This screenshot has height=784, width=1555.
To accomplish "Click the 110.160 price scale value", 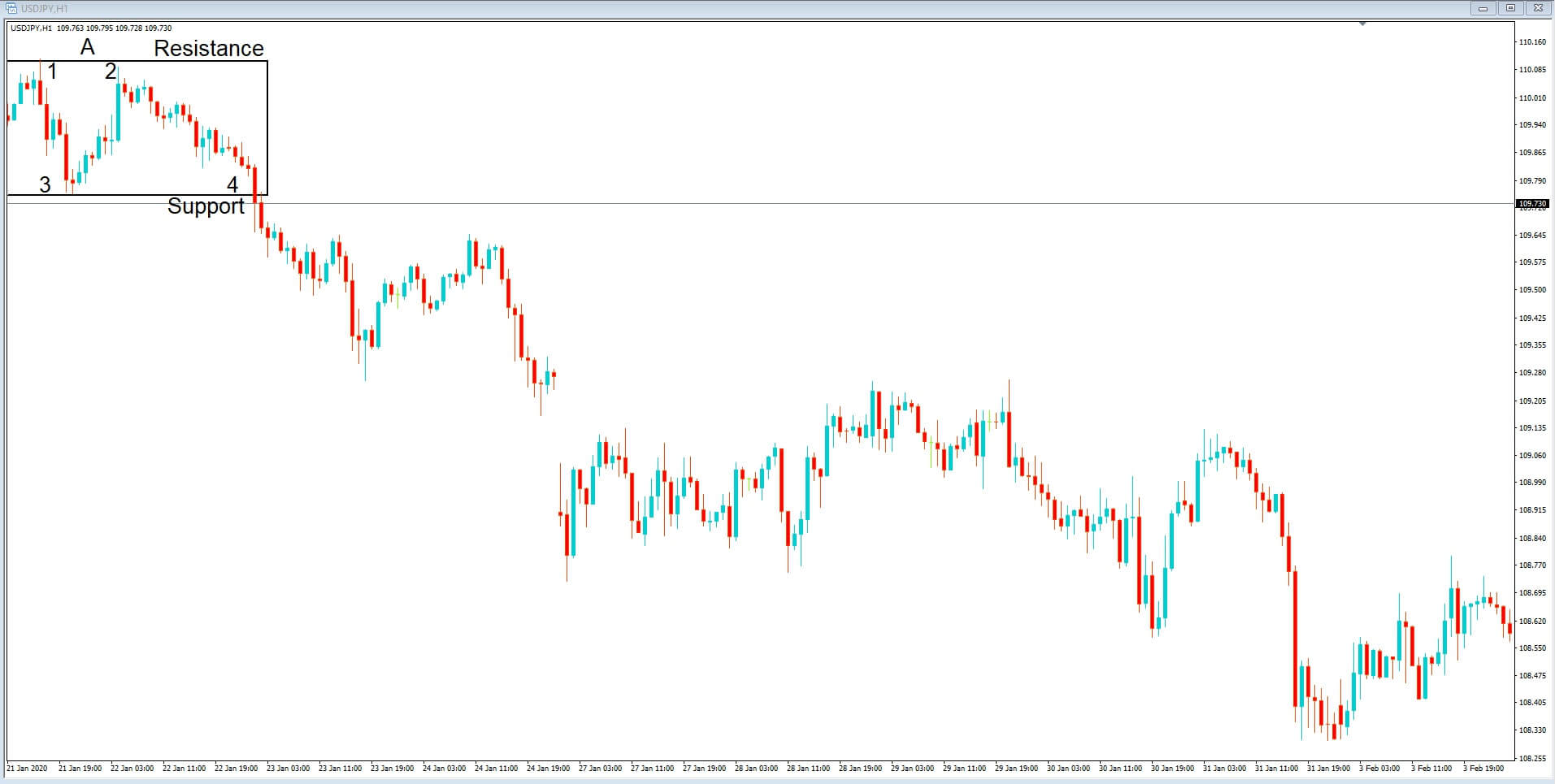I will pos(1532,42).
